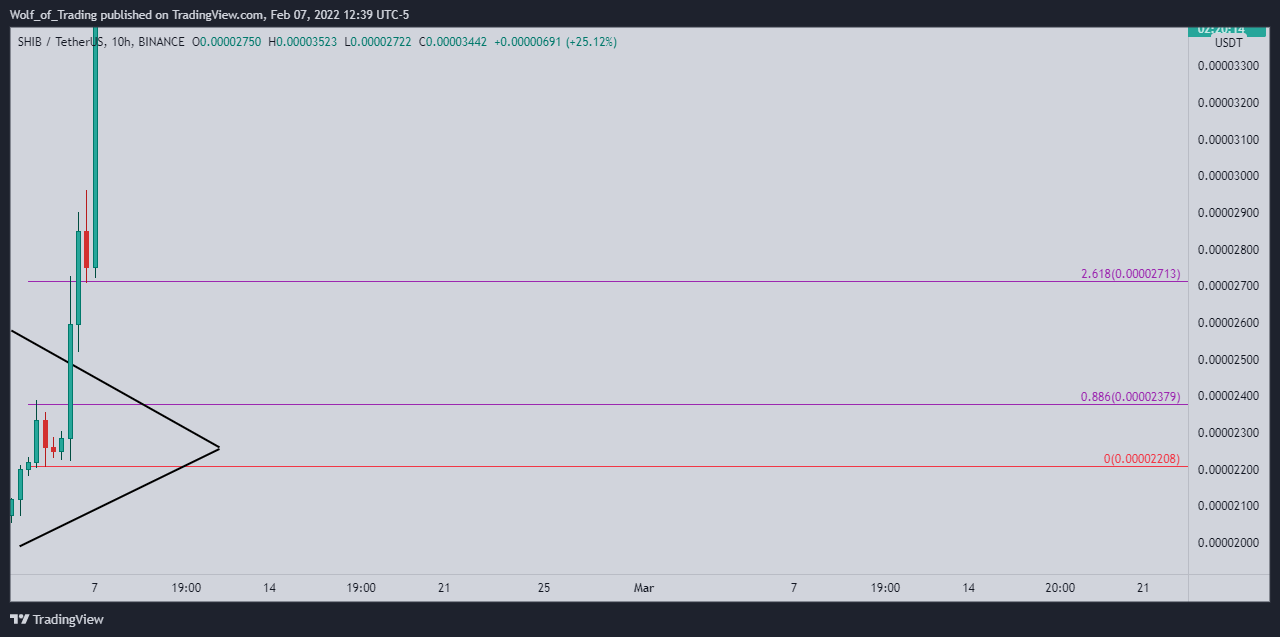
Task: Select the 2.618(0.00002713) Fibonacci label
Action: pyautogui.click(x=1131, y=274)
